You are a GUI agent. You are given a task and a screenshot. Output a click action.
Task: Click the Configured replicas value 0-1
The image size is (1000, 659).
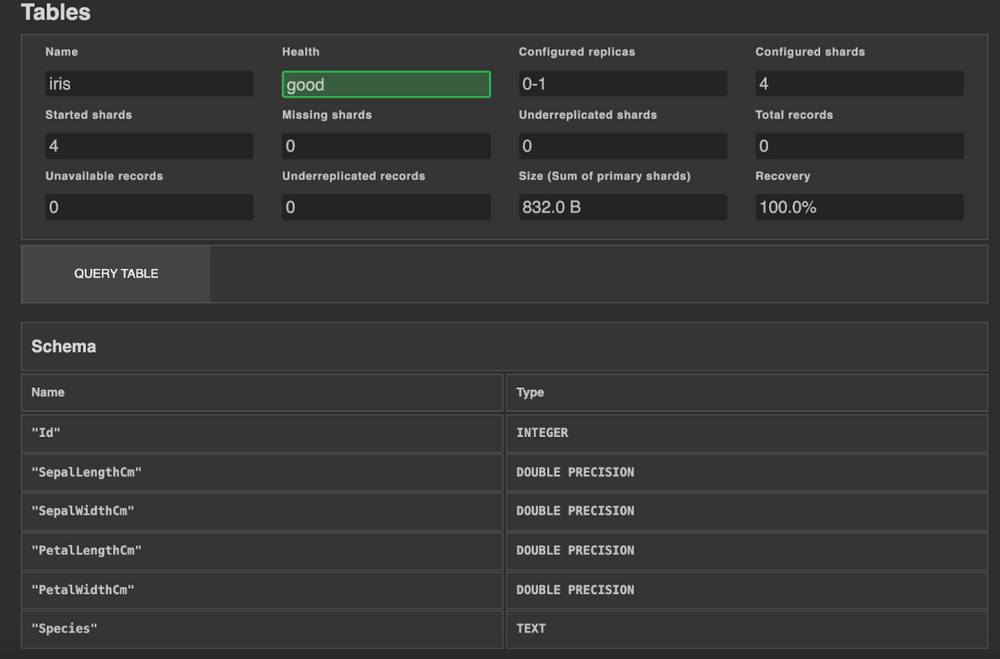(x=622, y=84)
